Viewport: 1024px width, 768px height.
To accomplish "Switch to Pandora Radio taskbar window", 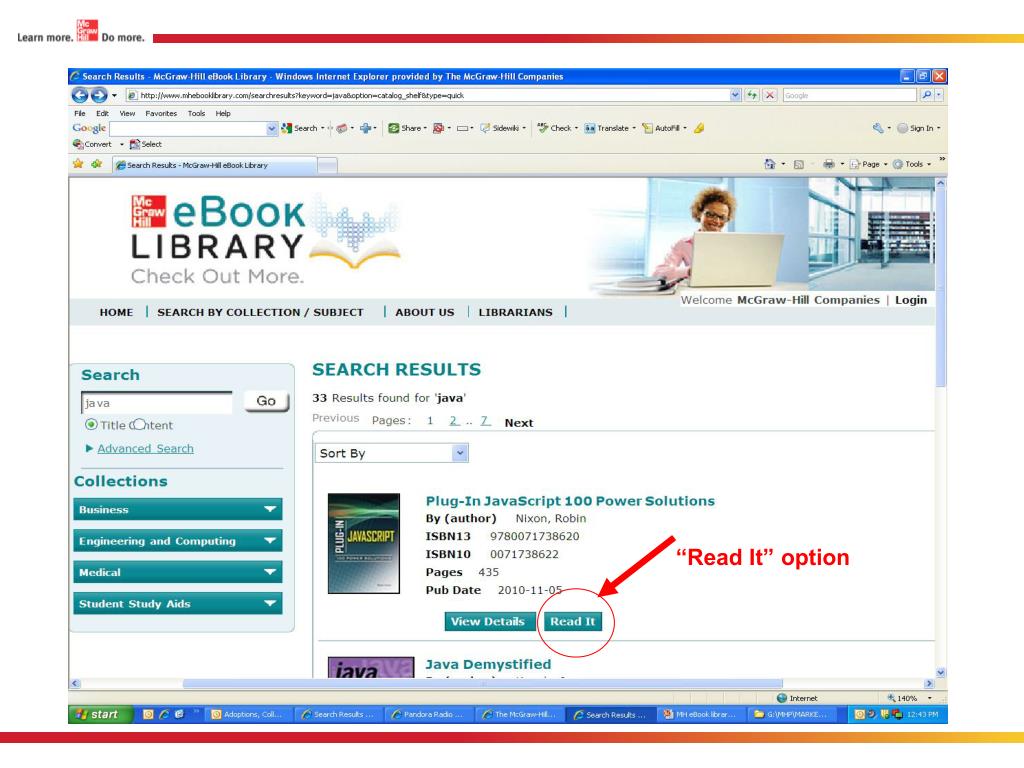I will [x=428, y=714].
